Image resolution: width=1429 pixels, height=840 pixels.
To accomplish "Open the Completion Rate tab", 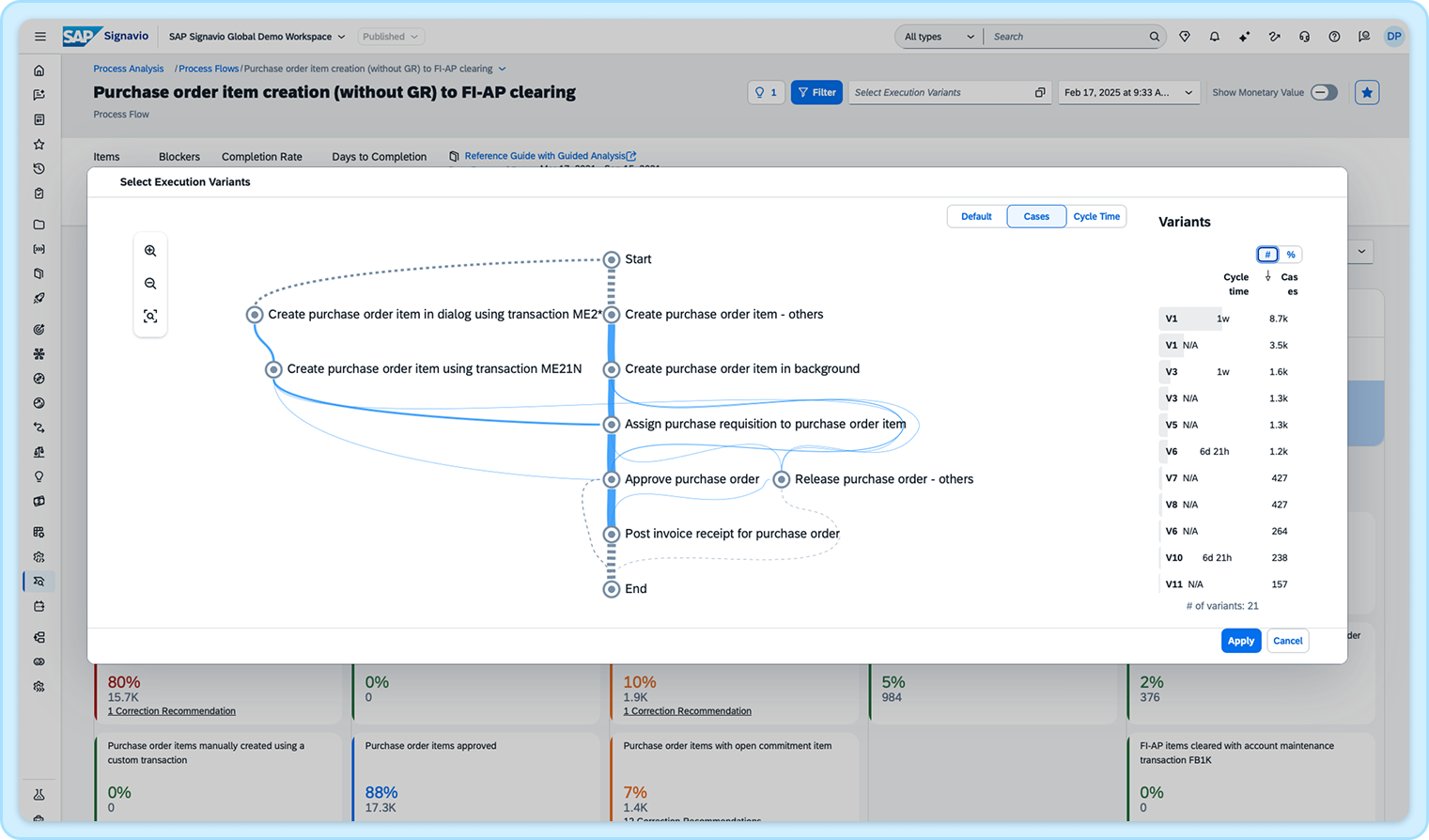I will 262,157.
